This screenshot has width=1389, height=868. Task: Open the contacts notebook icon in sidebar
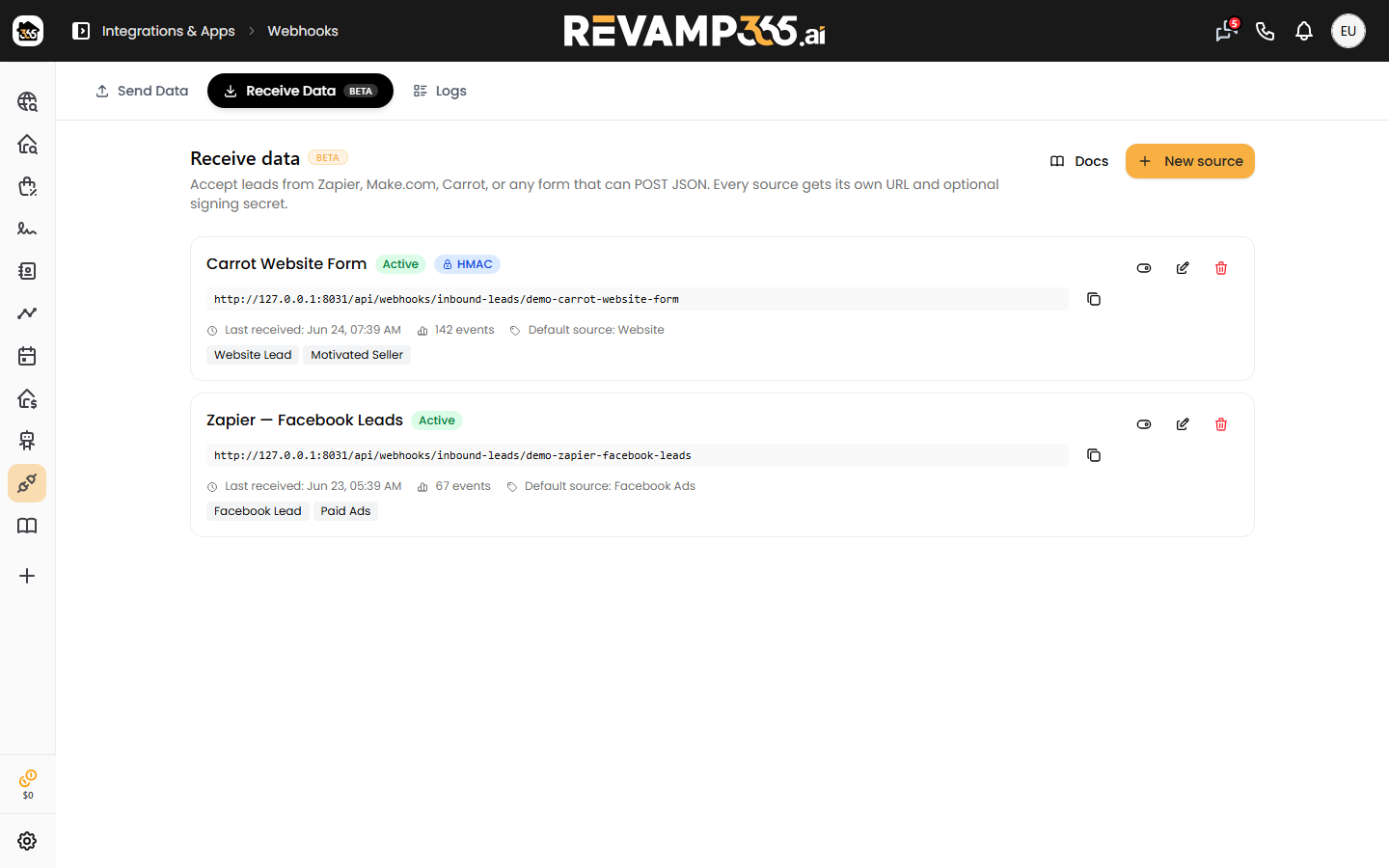point(27,271)
